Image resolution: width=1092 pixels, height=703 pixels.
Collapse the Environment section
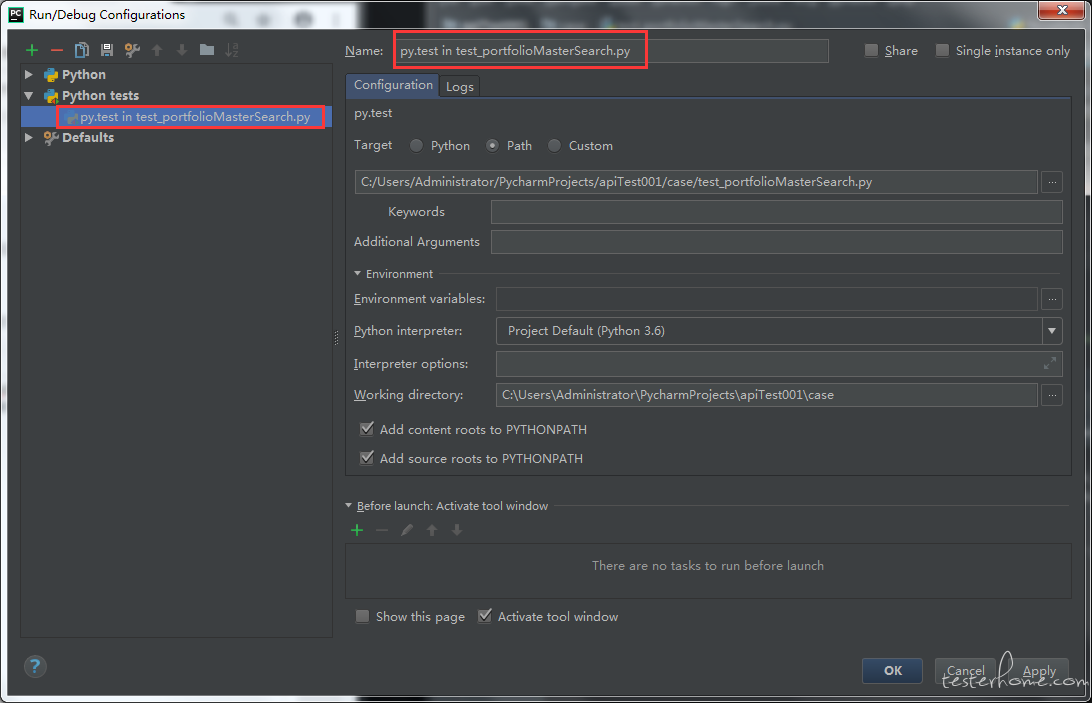[x=357, y=274]
